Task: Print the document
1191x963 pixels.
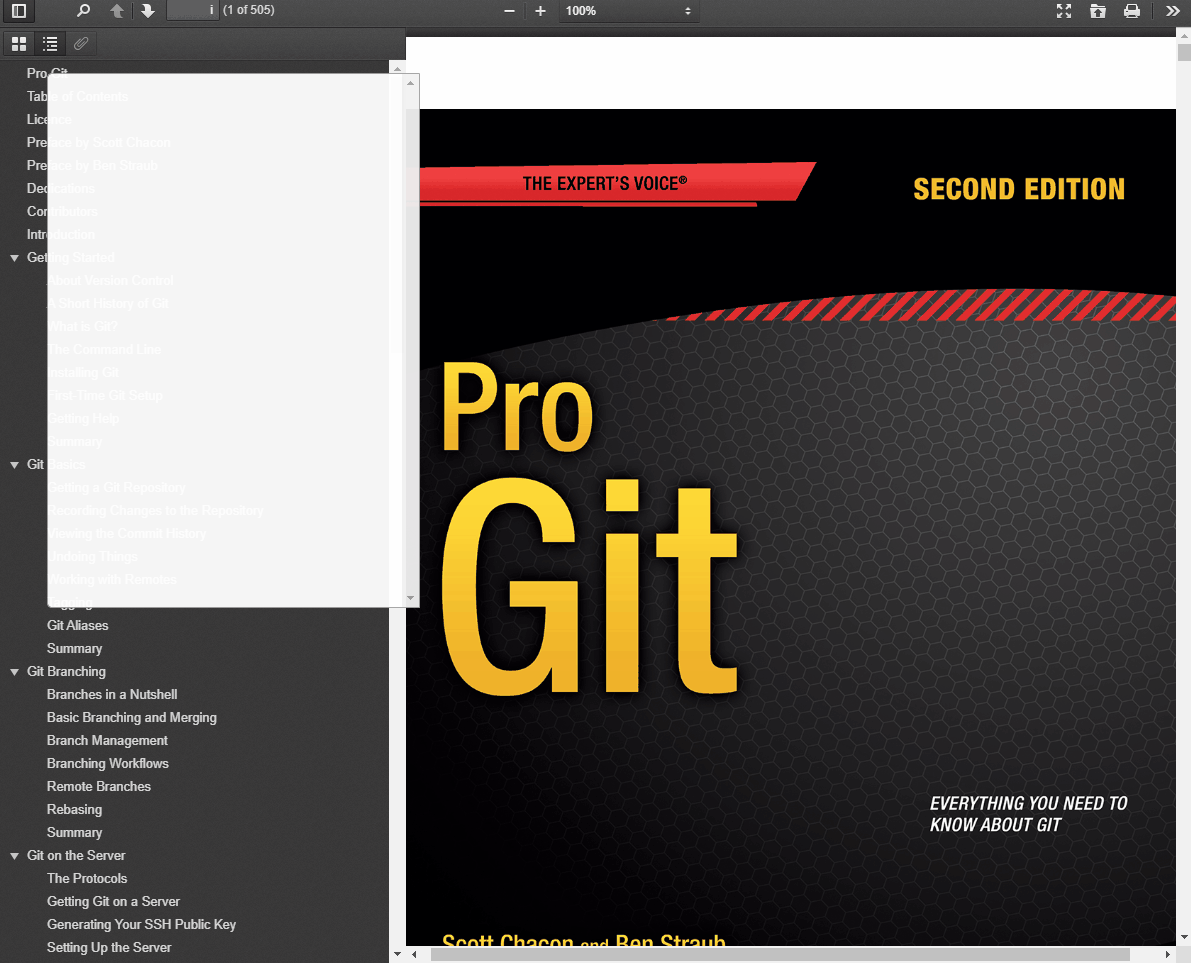Action: point(1131,11)
